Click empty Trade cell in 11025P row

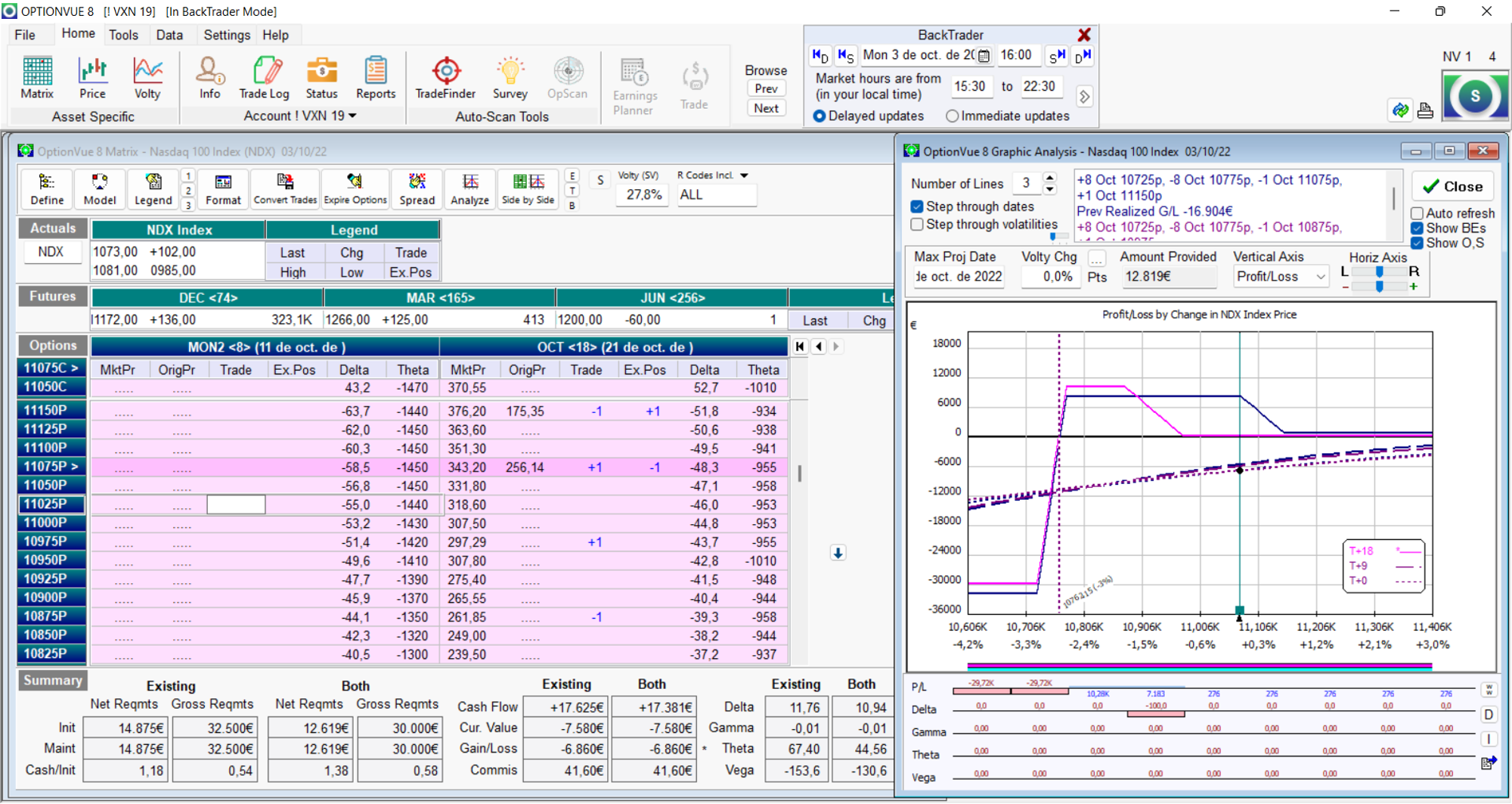[236, 504]
